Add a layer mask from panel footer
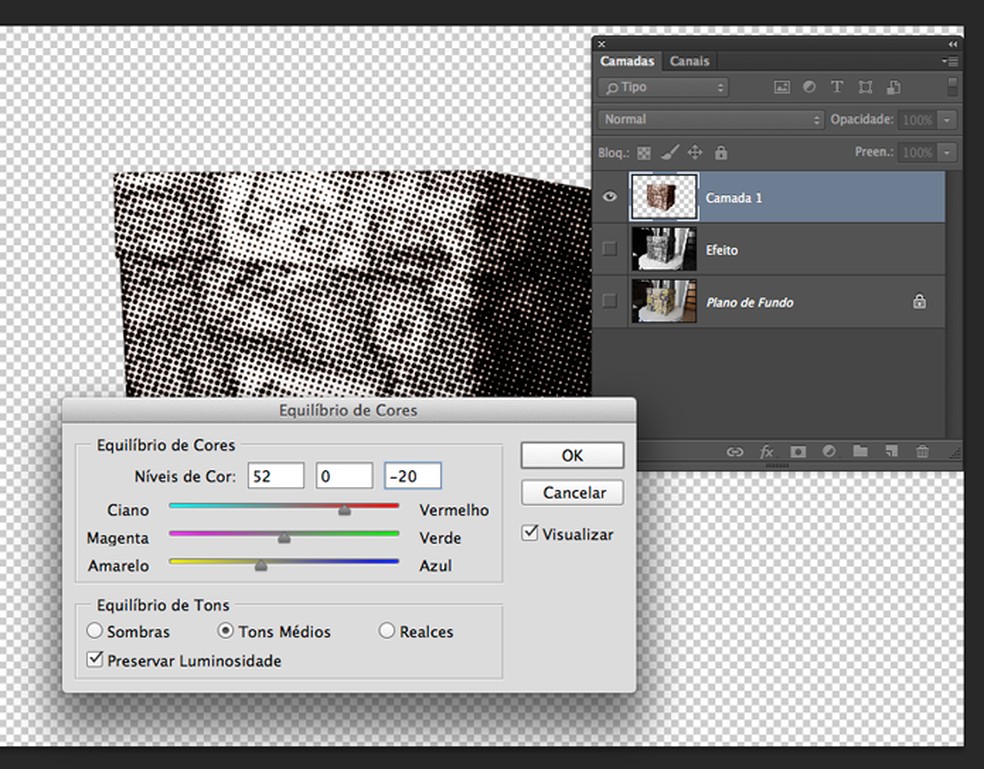Viewport: 984px width, 769px height. point(798,452)
